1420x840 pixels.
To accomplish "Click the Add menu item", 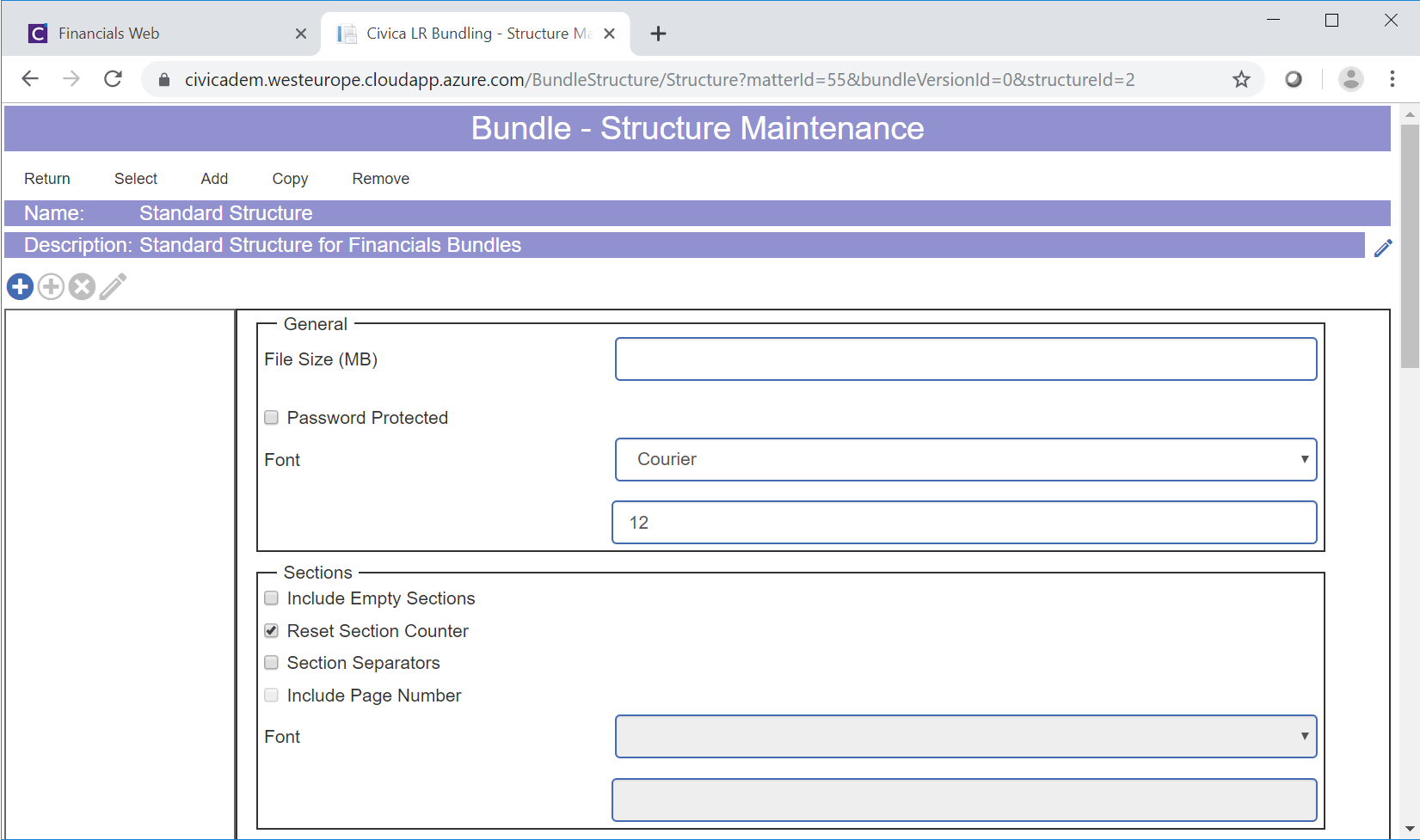I will (214, 179).
